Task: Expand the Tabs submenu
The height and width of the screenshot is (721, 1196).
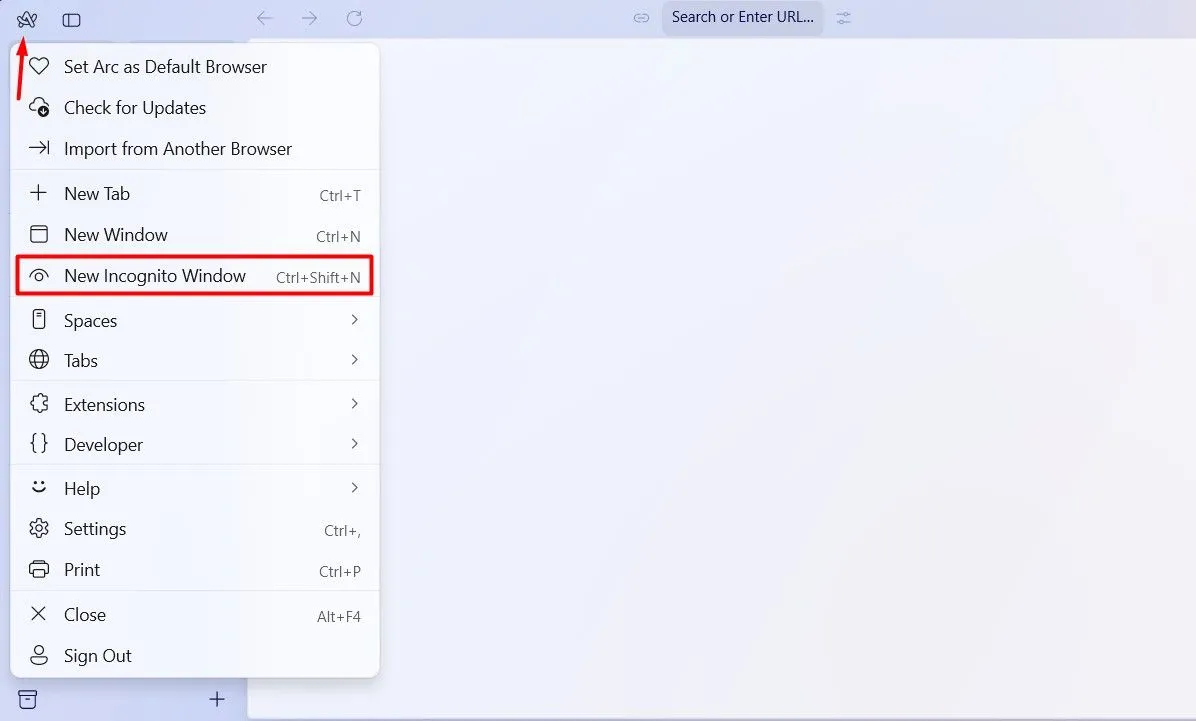Action: click(80, 360)
